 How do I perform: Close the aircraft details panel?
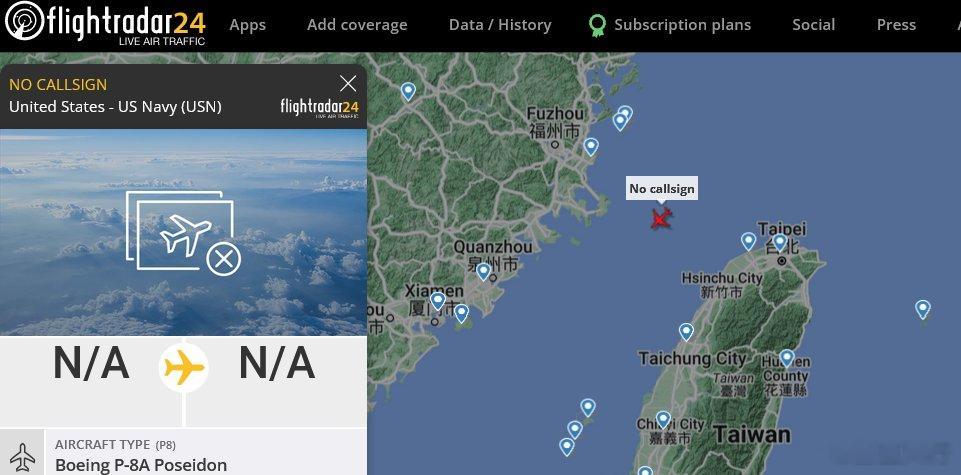348,83
